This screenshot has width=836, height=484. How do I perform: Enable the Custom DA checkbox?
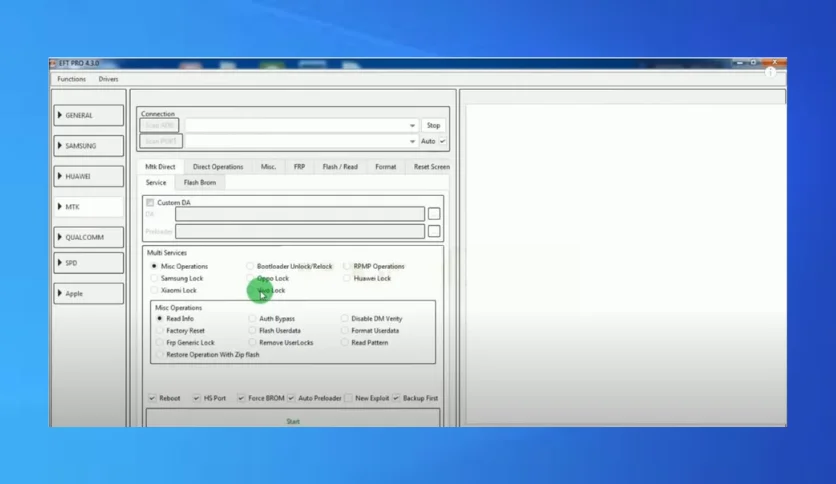tap(150, 203)
